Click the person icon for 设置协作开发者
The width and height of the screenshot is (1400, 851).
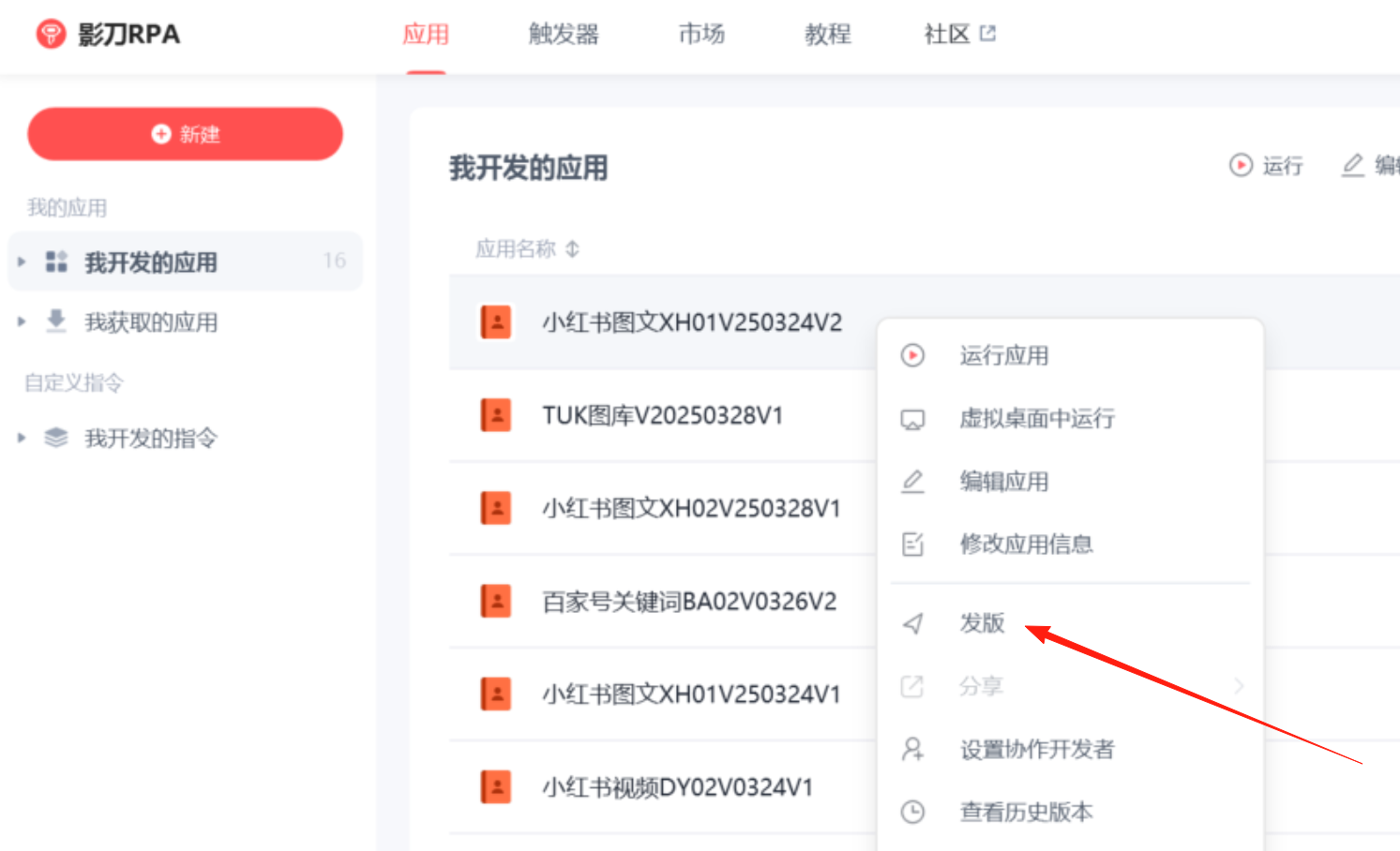[912, 749]
